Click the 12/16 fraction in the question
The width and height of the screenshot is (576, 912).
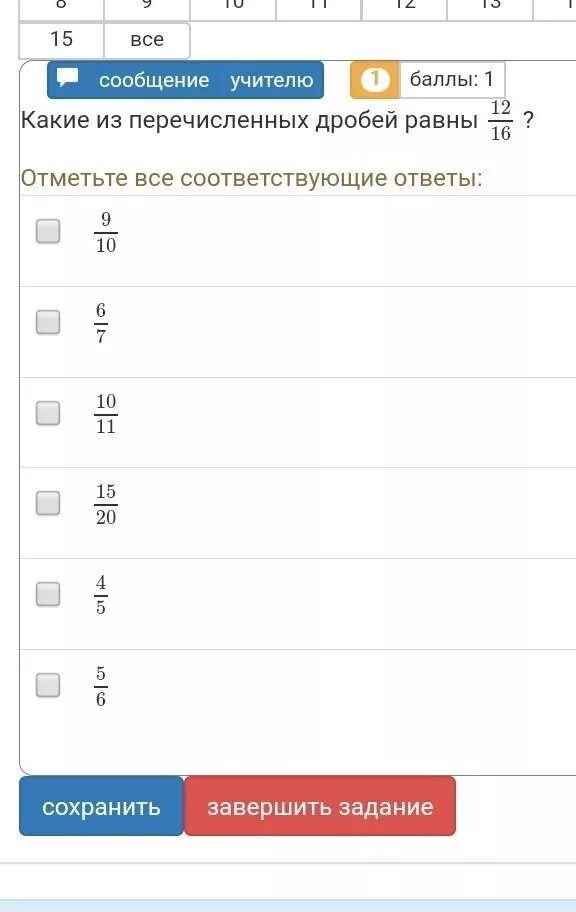click(x=500, y=120)
